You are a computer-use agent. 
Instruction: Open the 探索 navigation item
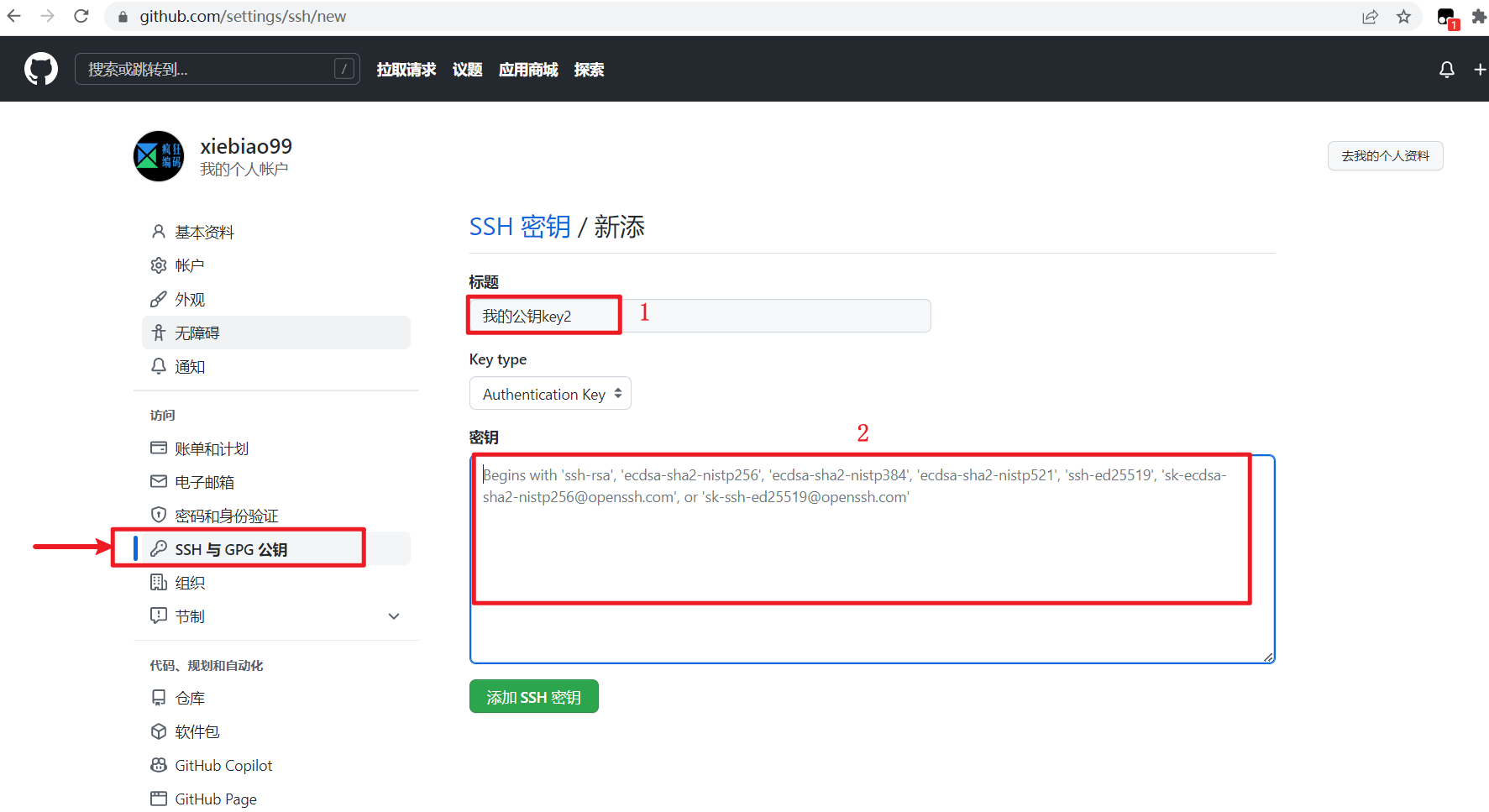589,70
